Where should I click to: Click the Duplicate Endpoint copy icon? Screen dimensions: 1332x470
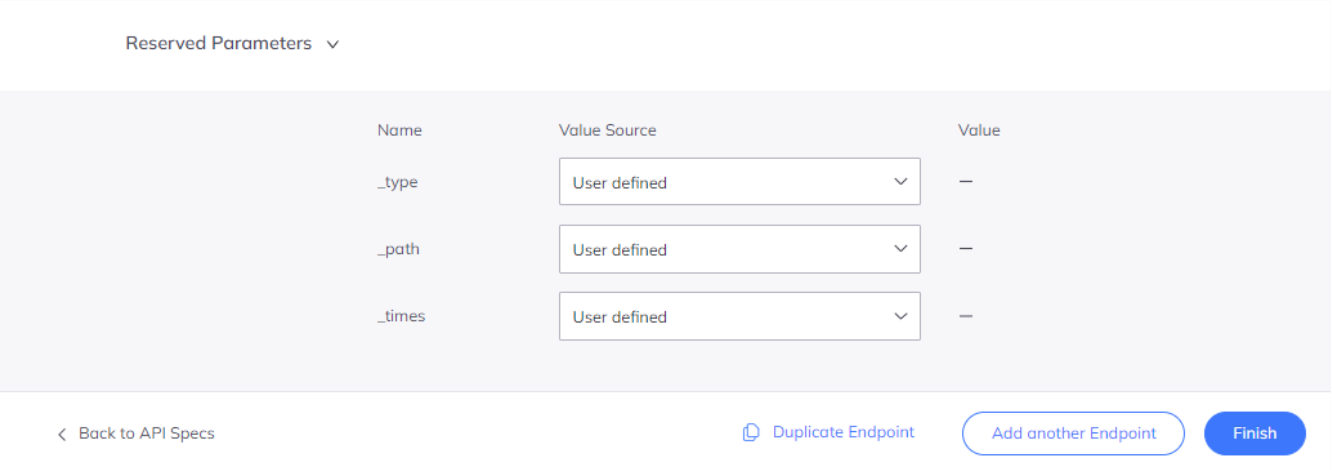pos(751,433)
